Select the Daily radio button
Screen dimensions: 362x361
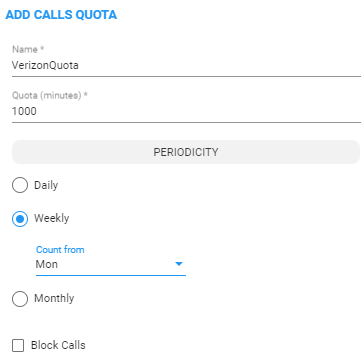click(20, 185)
